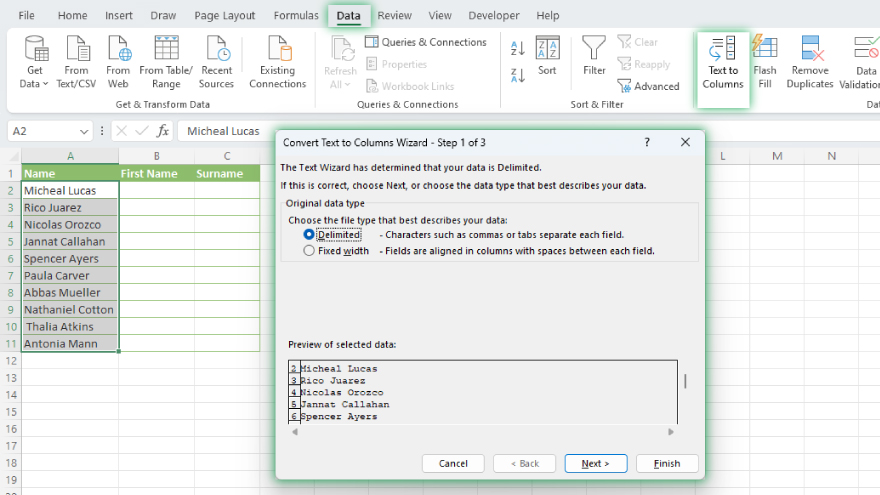
Task: Click the wizard Cancel button
Action: point(453,464)
